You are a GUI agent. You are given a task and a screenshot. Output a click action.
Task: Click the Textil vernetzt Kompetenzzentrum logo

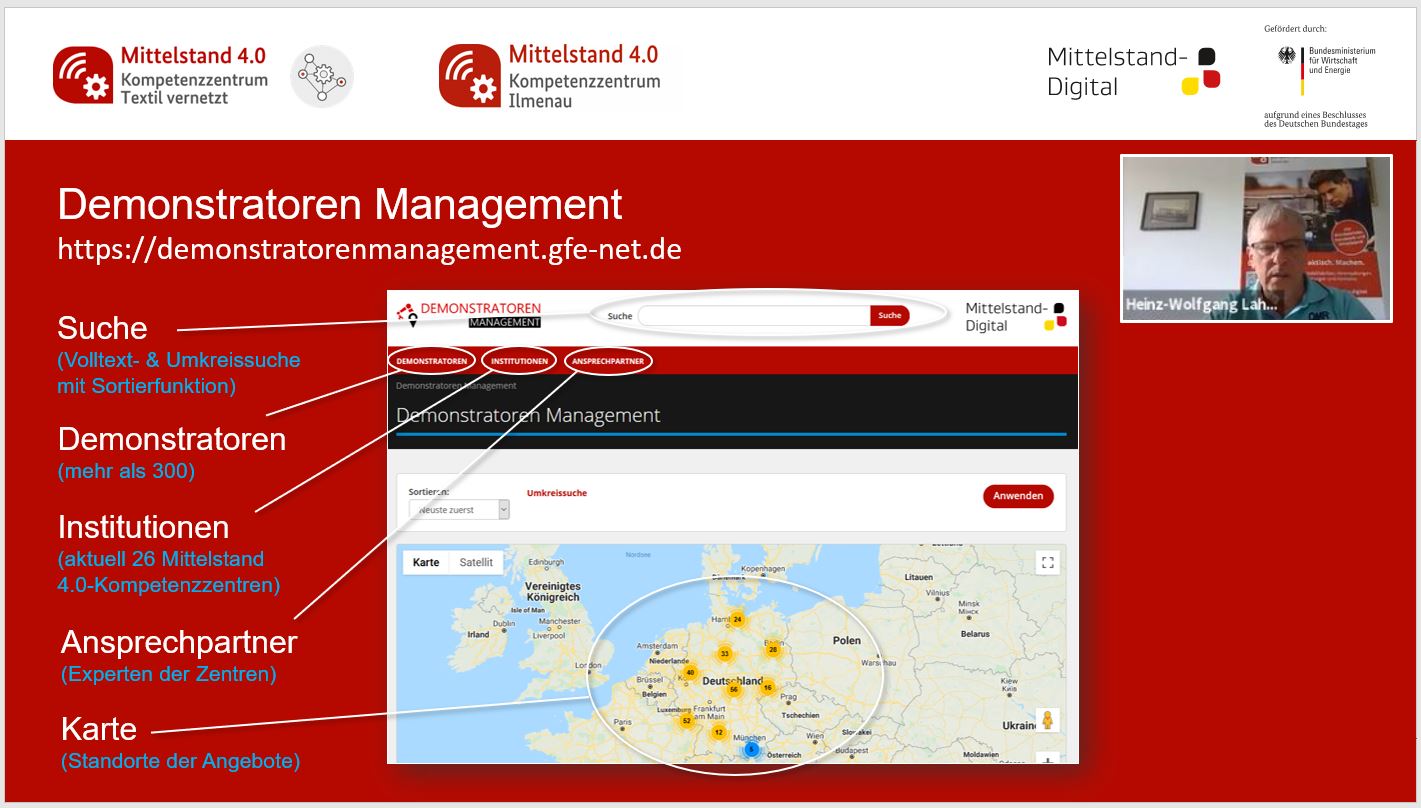tap(161, 76)
